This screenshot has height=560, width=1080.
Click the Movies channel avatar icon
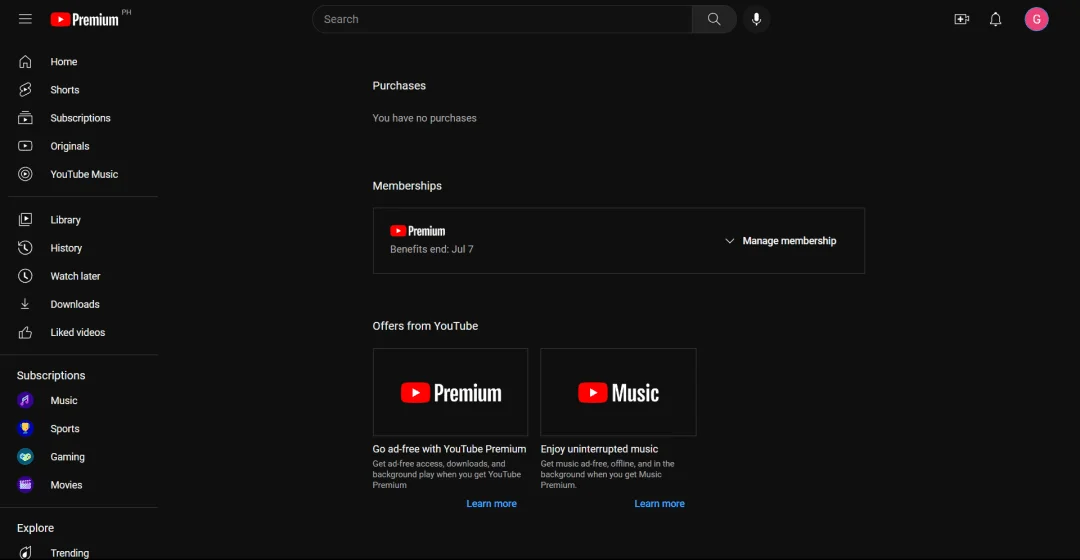pos(25,485)
